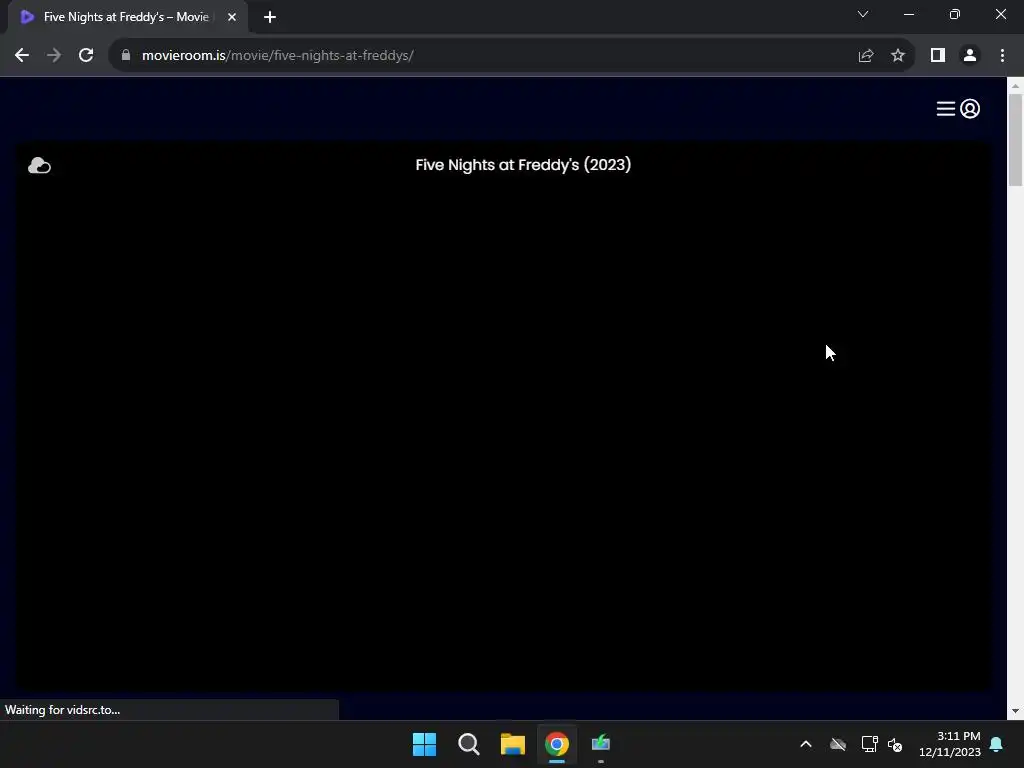This screenshot has width=1024, height=768.
Task: Close the Five Nights at Freddy's tab
Action: 232,17
